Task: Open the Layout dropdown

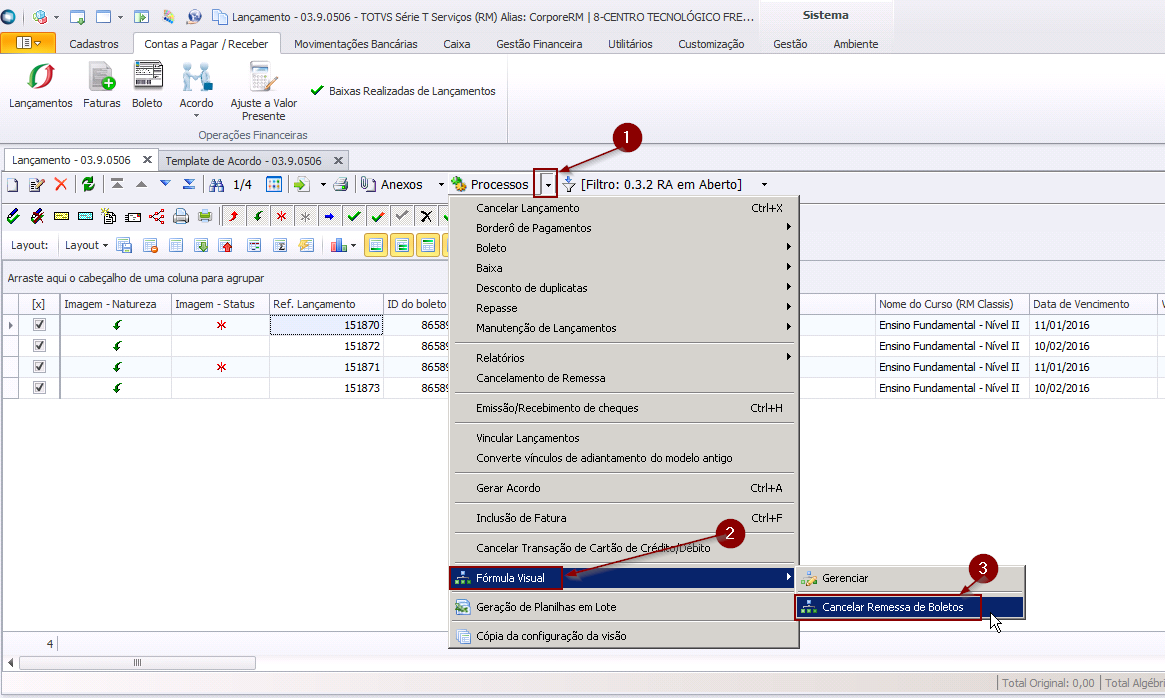Action: [x=84, y=245]
